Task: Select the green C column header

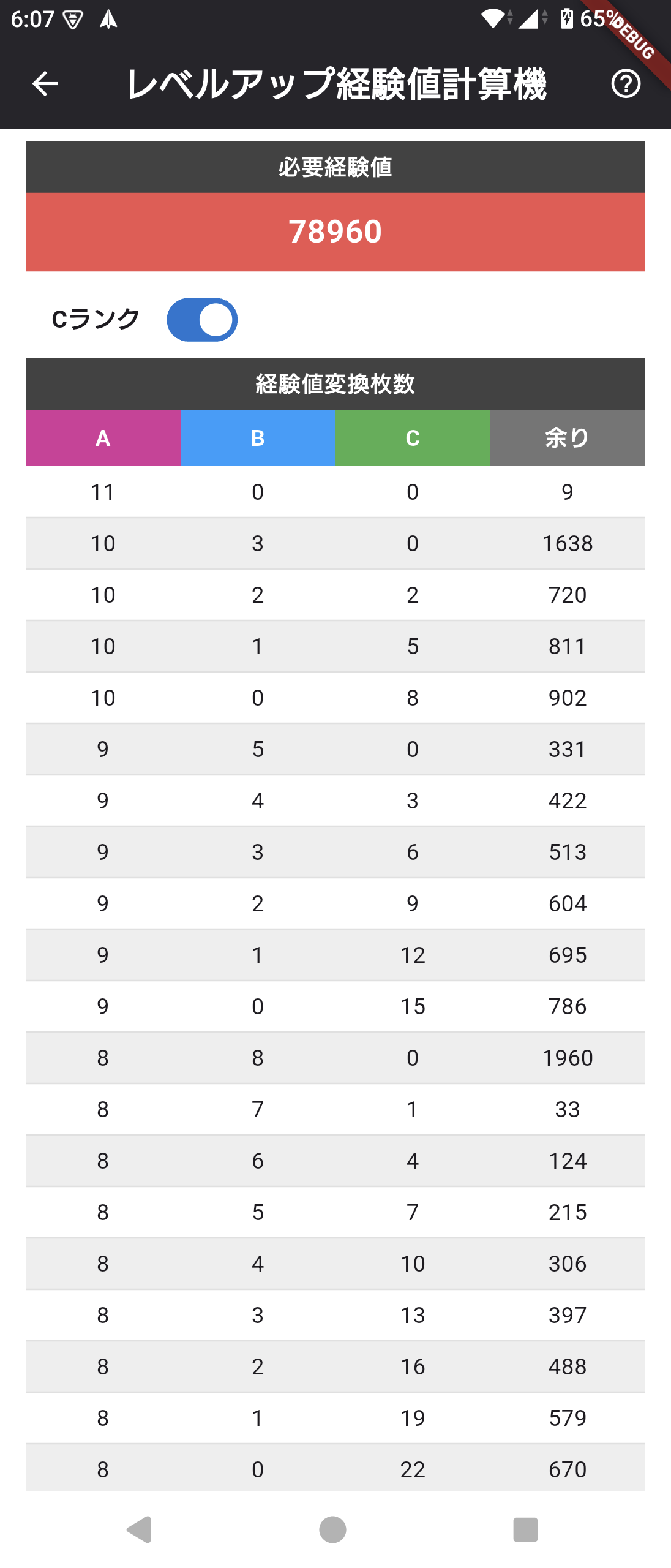Action: click(413, 438)
